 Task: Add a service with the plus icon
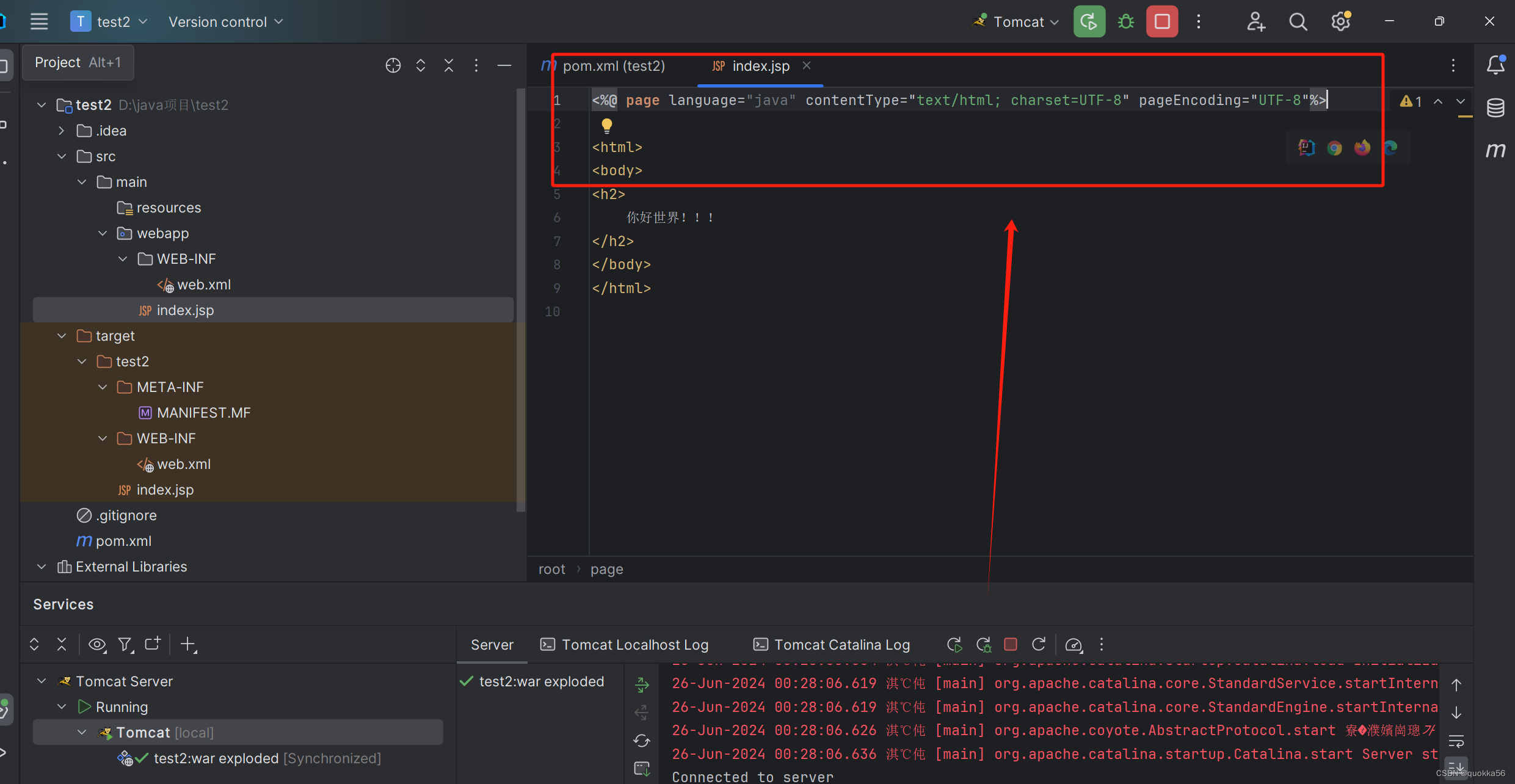pos(188,644)
